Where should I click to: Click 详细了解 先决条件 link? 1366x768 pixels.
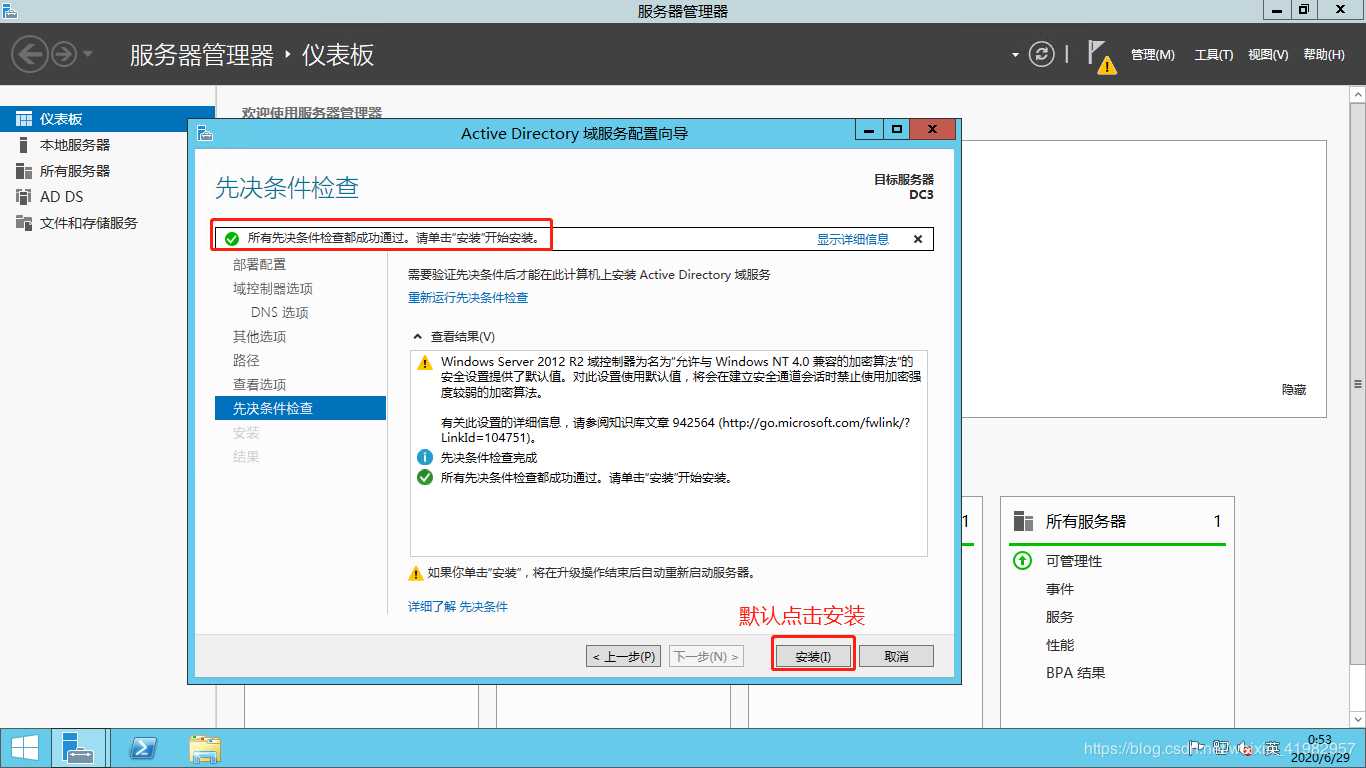coord(458,606)
